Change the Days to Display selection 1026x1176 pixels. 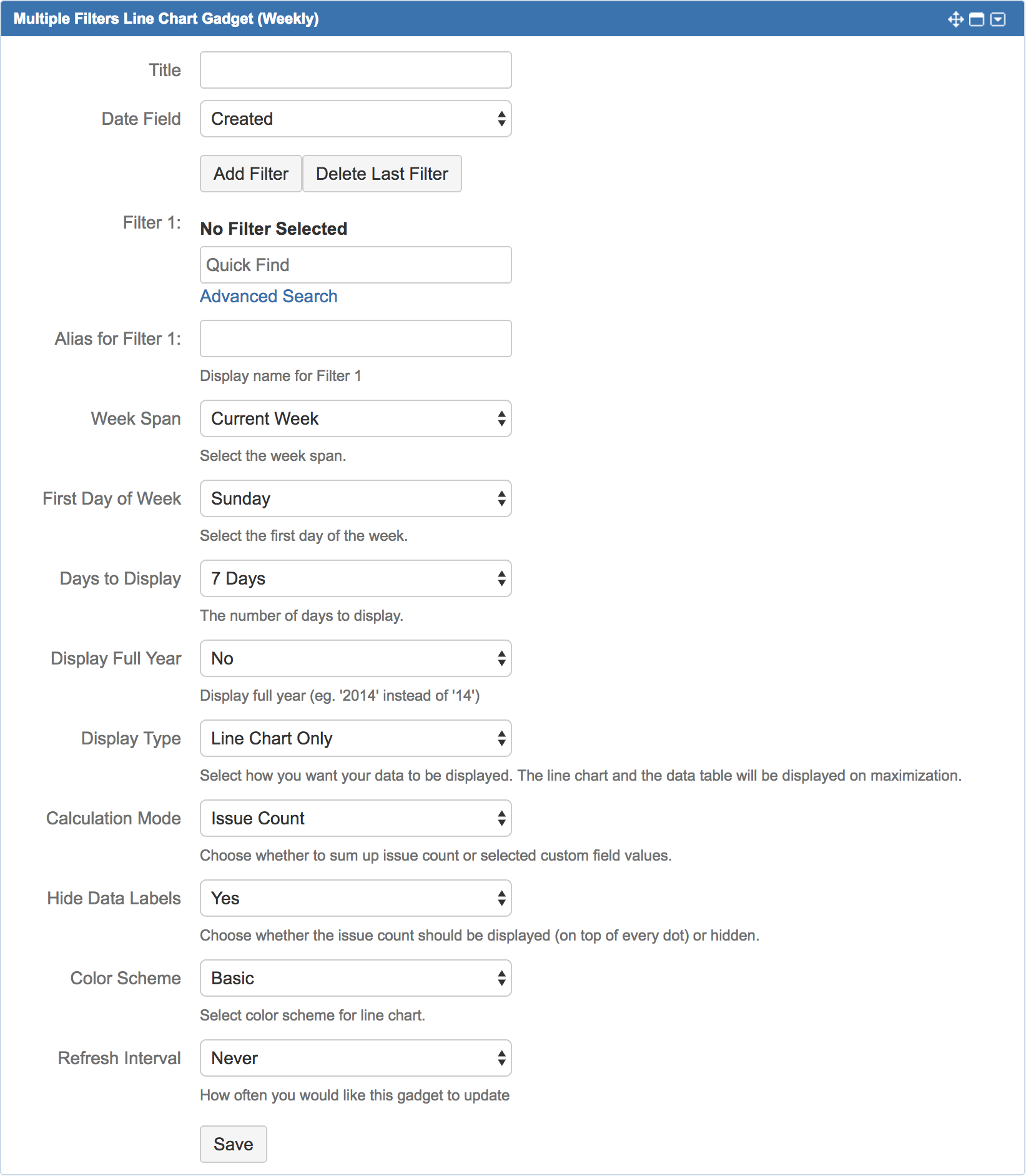tap(355, 578)
